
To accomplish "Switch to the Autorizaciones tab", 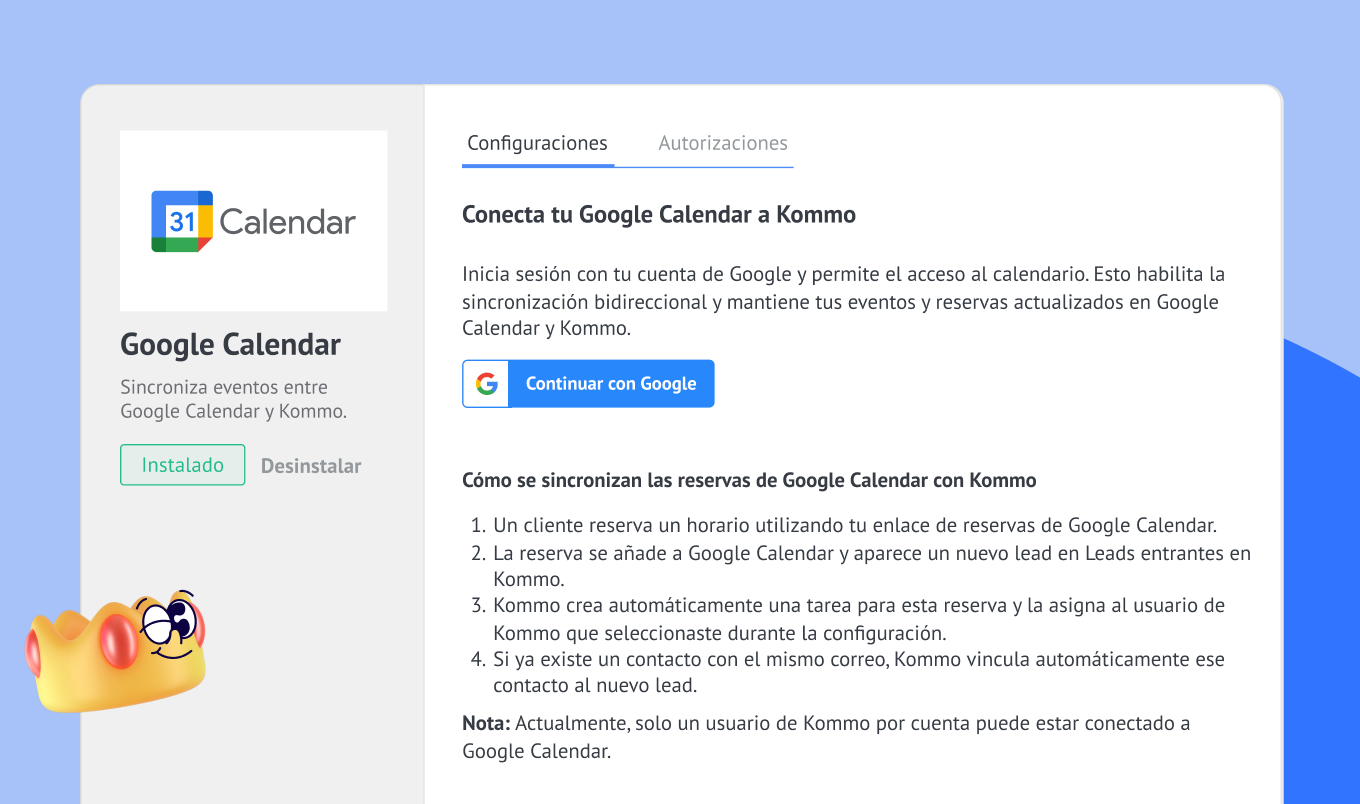I will [x=722, y=143].
